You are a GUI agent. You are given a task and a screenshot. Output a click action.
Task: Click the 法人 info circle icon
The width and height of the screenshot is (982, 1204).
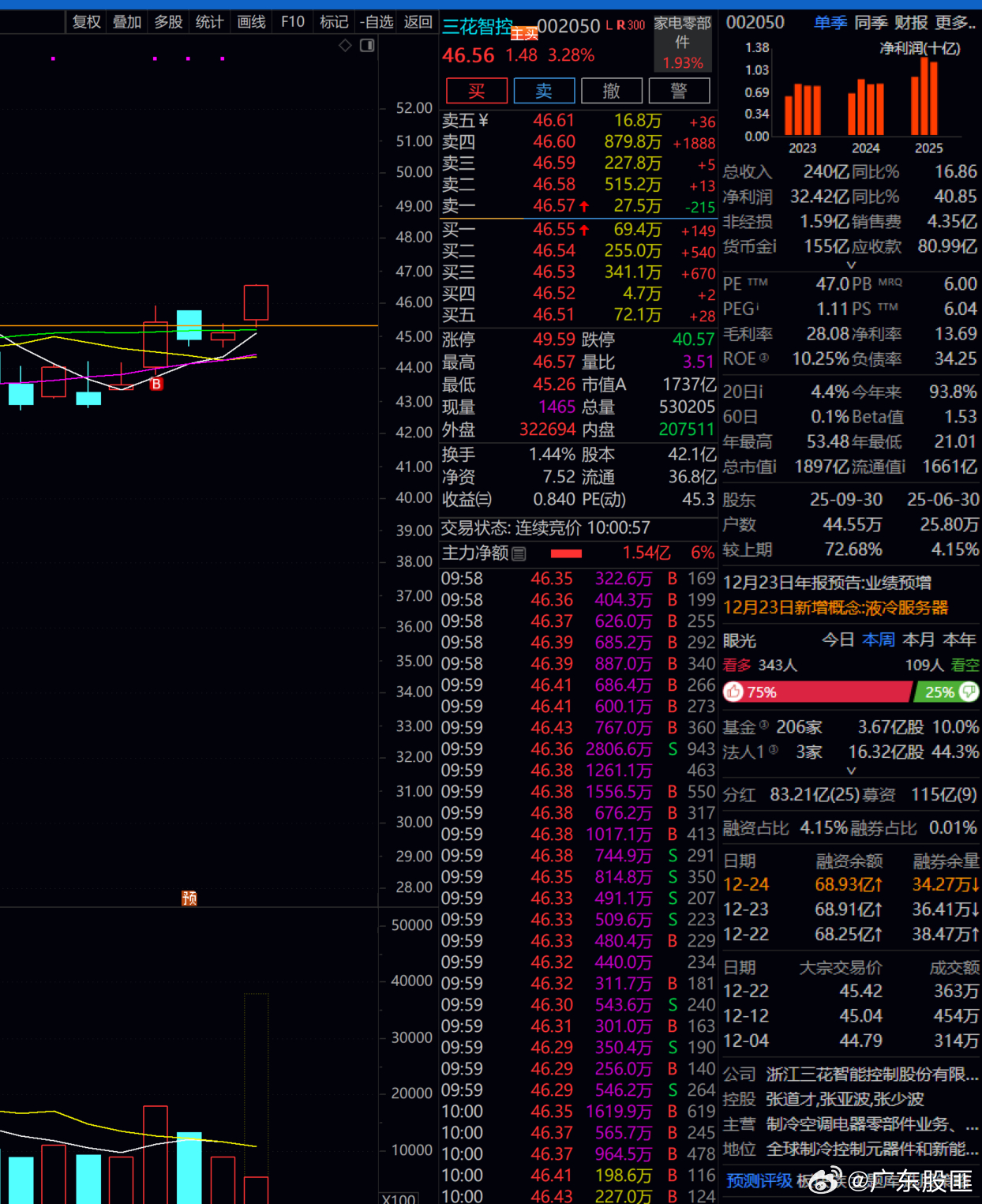tap(774, 750)
